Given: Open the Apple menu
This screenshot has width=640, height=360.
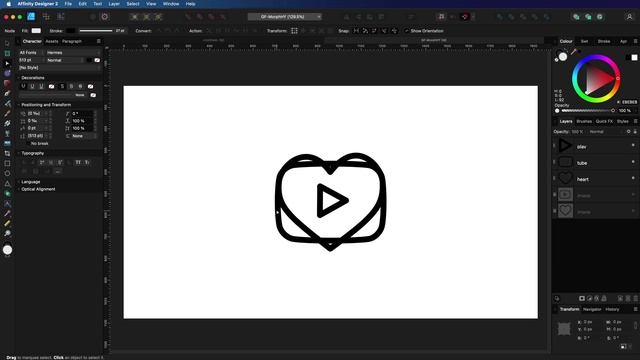Looking at the screenshot, I should (x=8, y=4).
